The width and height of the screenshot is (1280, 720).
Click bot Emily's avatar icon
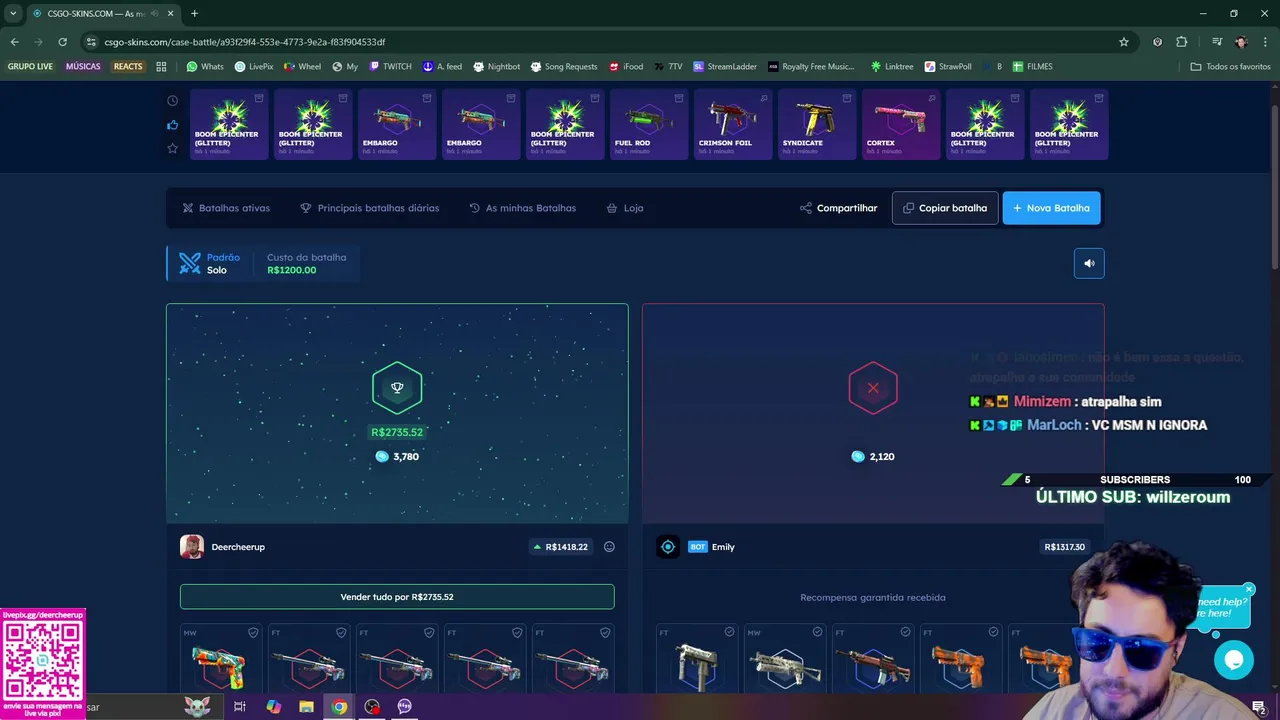[x=668, y=547]
